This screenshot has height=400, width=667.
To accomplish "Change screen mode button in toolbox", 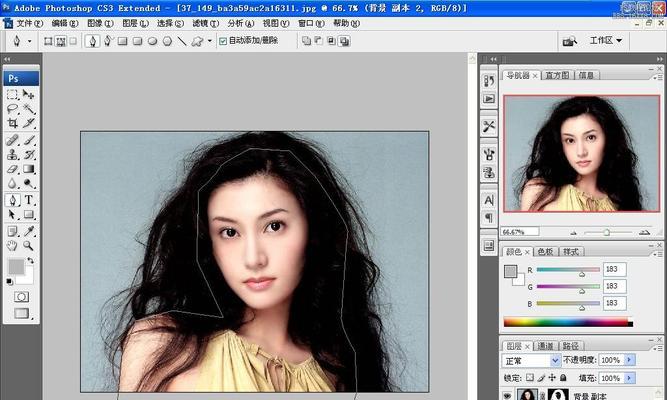I will pyautogui.click(x=21, y=314).
